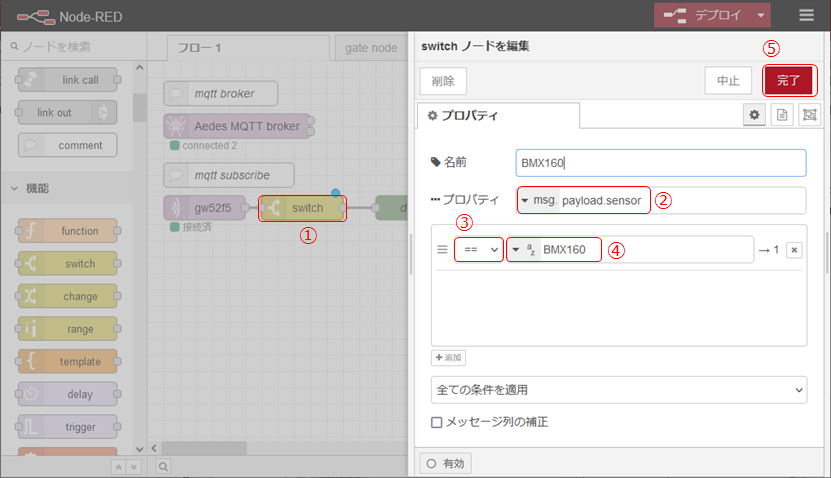Click the 完了 done button
This screenshot has height=478, width=831.
tap(789, 80)
